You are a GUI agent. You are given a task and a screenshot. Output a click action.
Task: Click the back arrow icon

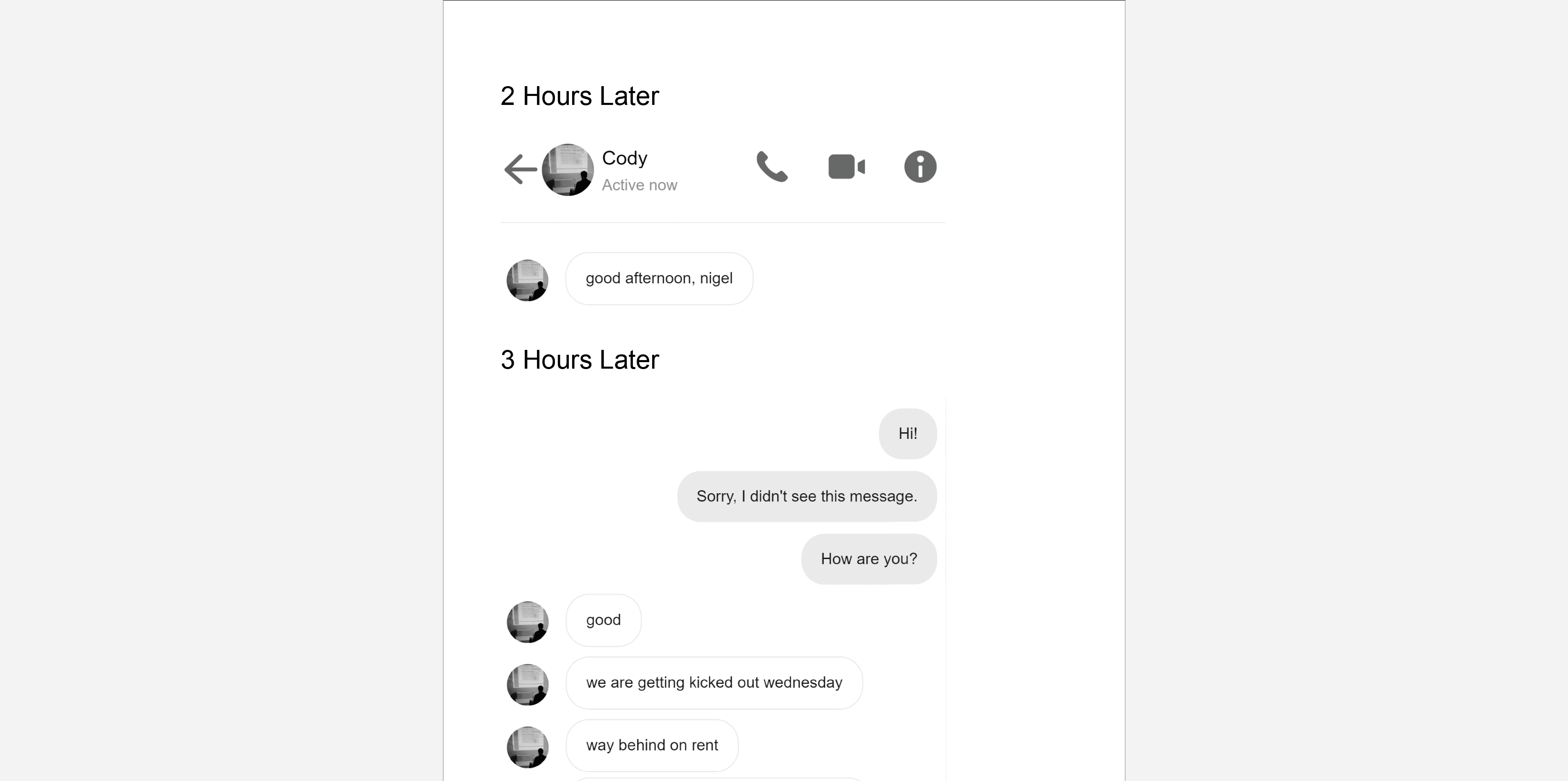(521, 169)
